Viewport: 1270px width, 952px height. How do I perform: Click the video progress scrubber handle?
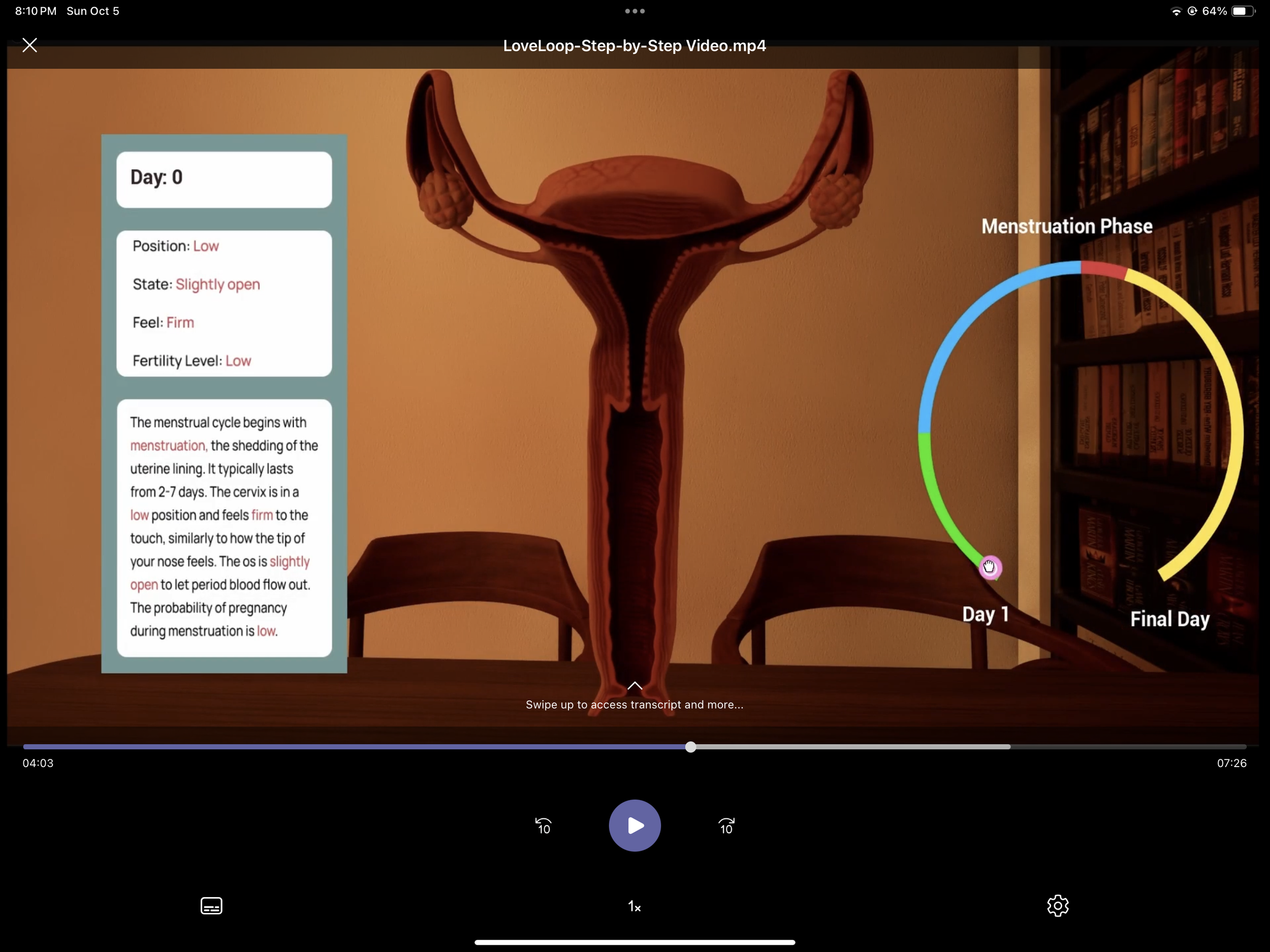[691, 746]
